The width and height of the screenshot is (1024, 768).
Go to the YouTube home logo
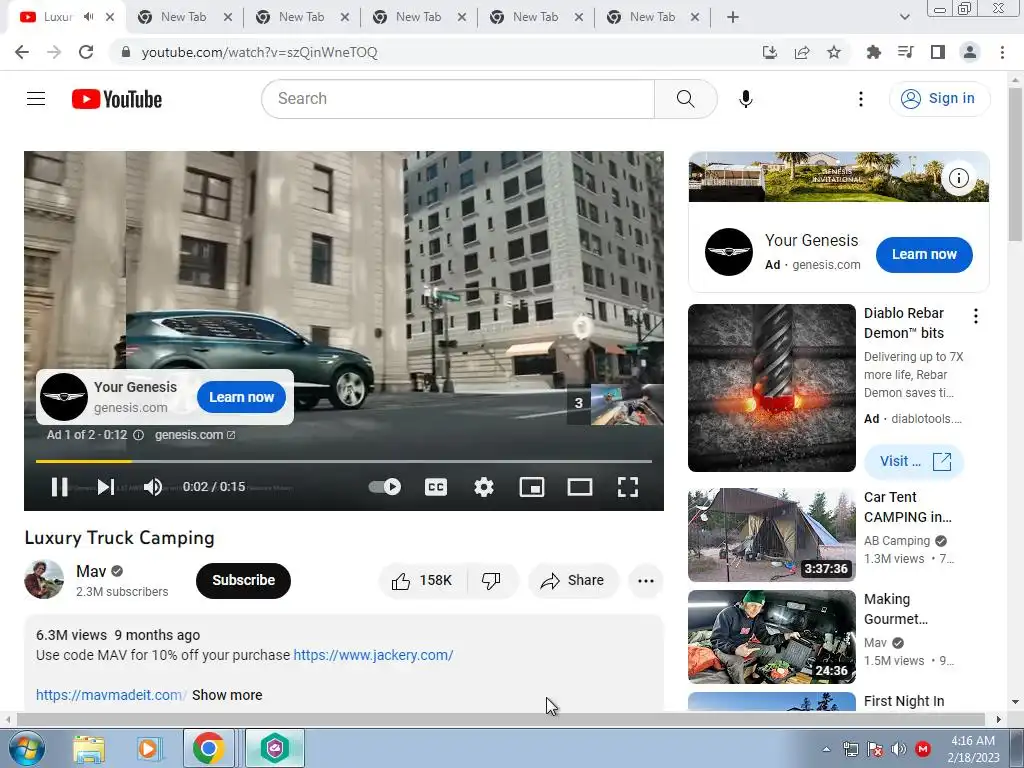coord(117,99)
